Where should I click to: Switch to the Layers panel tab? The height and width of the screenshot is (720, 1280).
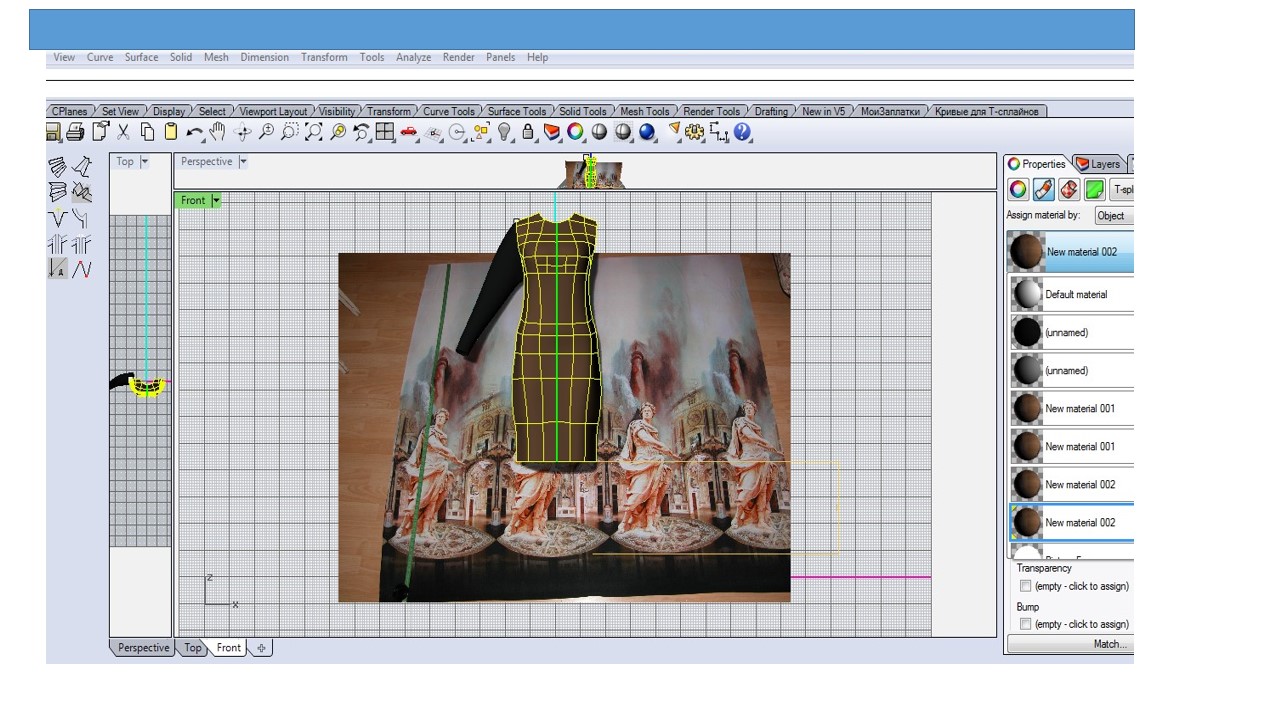click(1099, 164)
